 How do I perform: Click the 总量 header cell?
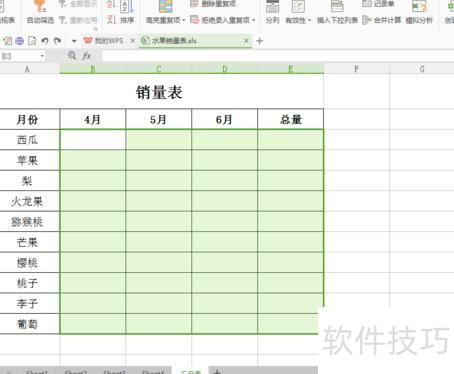(x=290, y=119)
